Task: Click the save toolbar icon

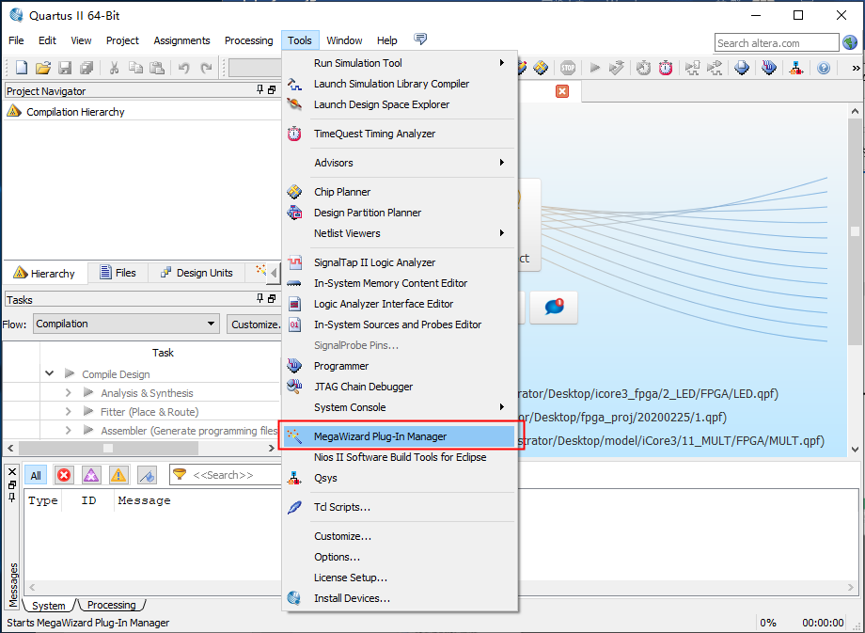Action: (x=65, y=68)
